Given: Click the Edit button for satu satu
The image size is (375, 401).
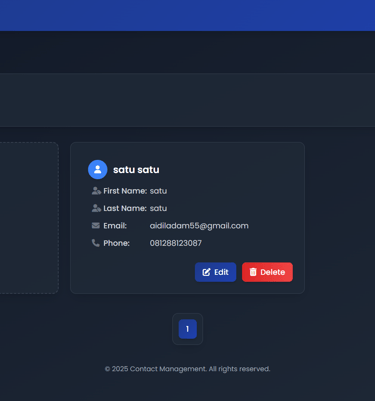Looking at the screenshot, I should click(x=215, y=272).
